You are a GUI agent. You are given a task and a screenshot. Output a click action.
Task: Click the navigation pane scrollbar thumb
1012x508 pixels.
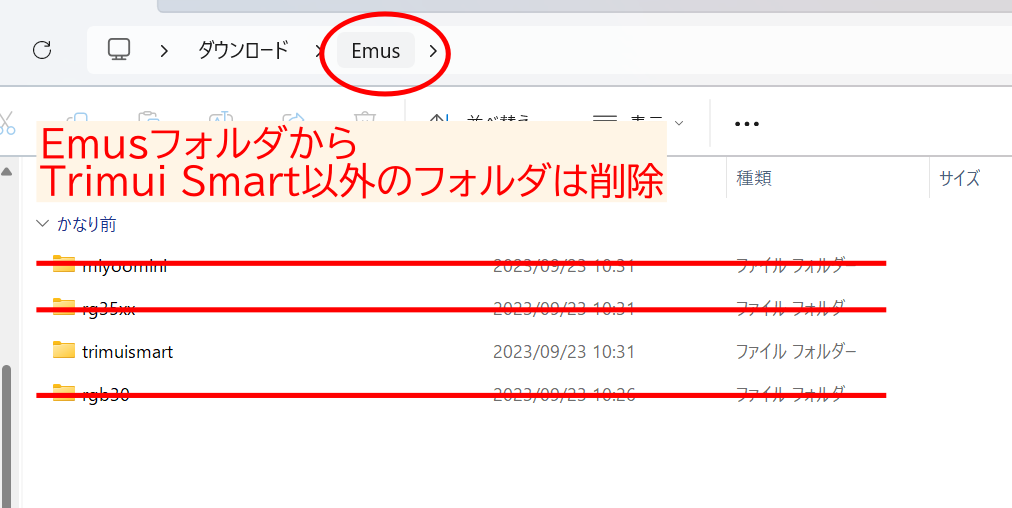6,436
